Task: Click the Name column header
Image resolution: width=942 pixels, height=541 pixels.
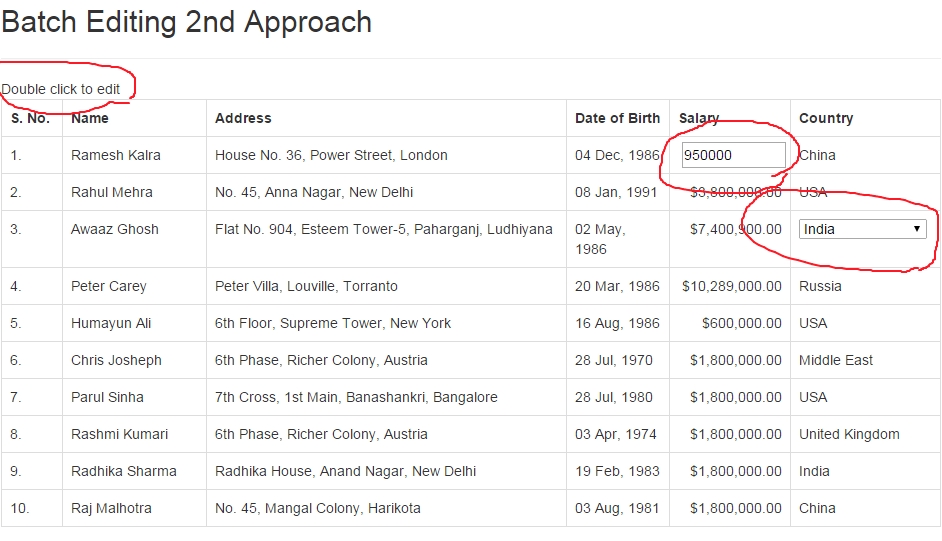Action: click(x=90, y=118)
